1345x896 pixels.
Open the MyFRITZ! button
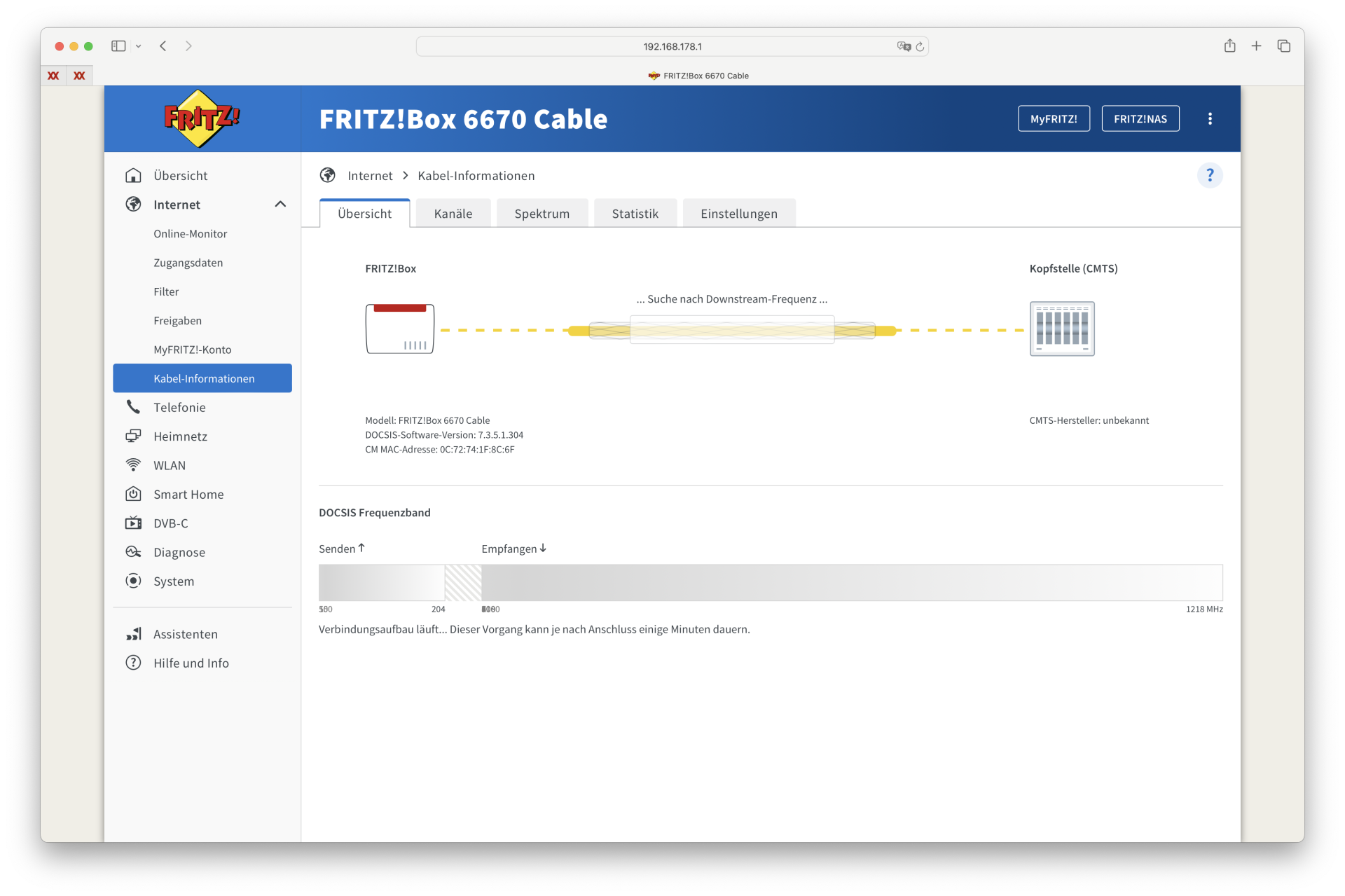coord(1054,118)
